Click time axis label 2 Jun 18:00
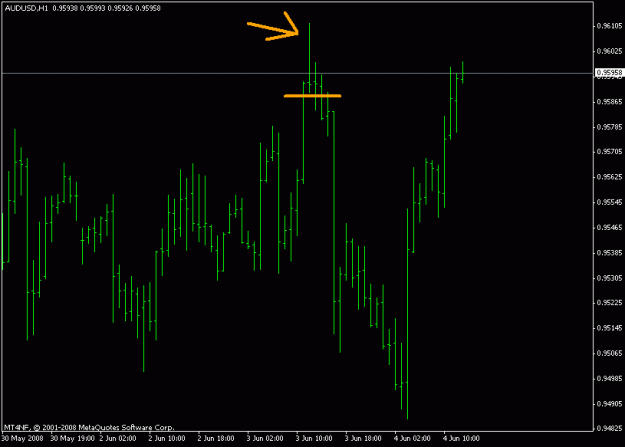625x447 pixels. [216, 439]
